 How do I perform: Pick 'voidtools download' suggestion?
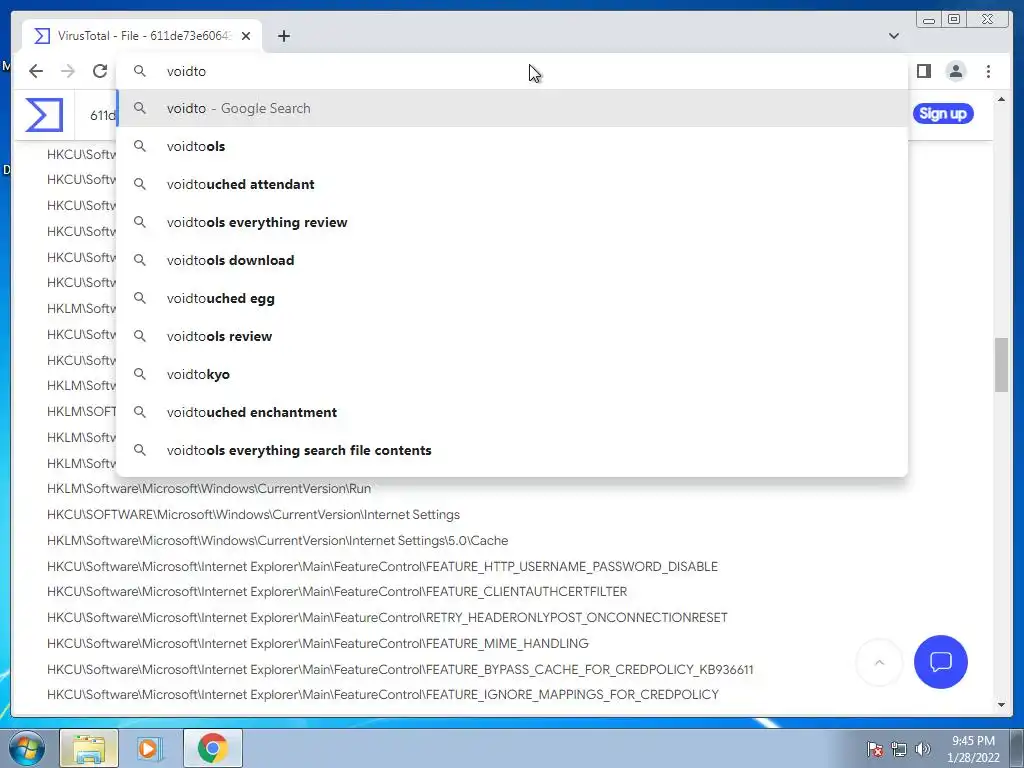(512, 260)
